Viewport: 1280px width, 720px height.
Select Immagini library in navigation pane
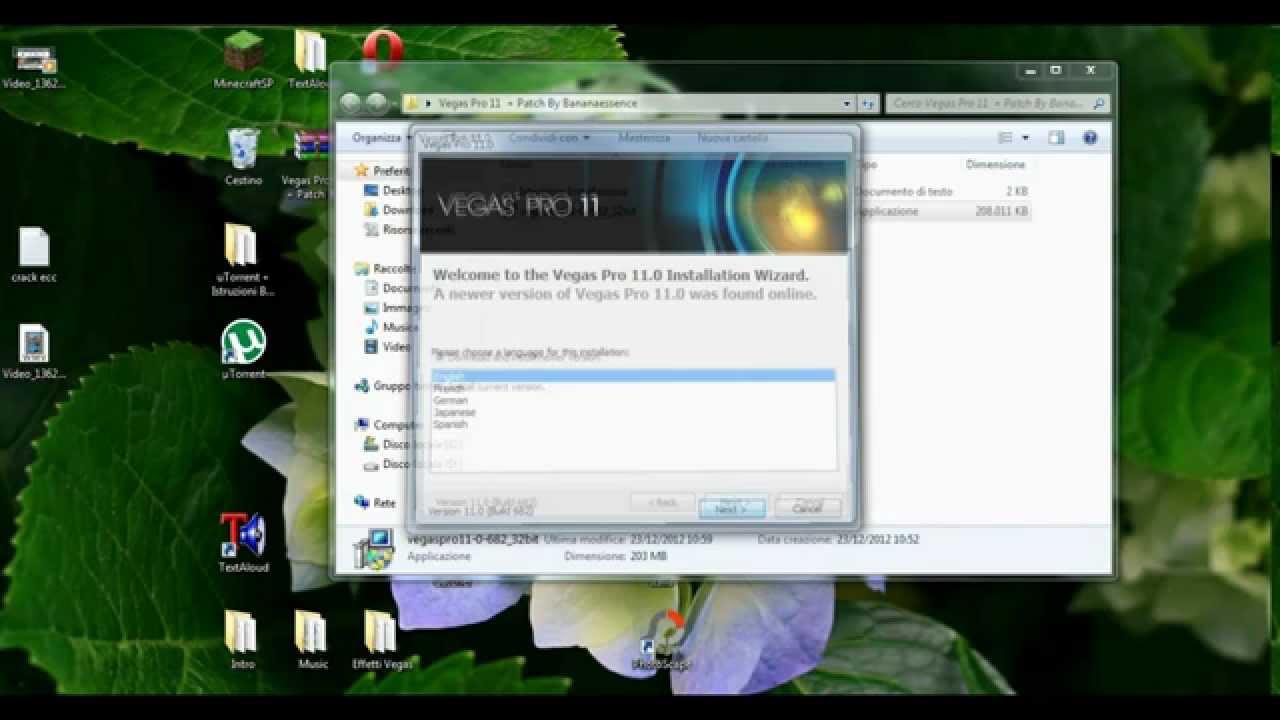pos(393,308)
